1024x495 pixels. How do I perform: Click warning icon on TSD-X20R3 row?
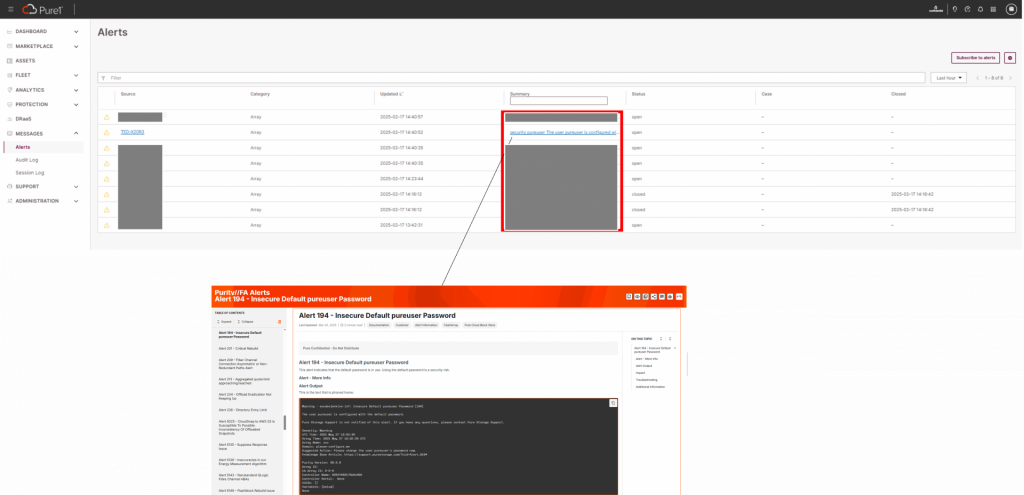107,132
